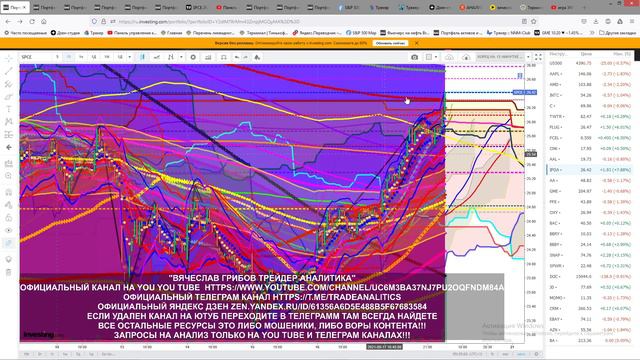
Task: Take a chart snapshot with camera icon
Action: tap(414, 57)
